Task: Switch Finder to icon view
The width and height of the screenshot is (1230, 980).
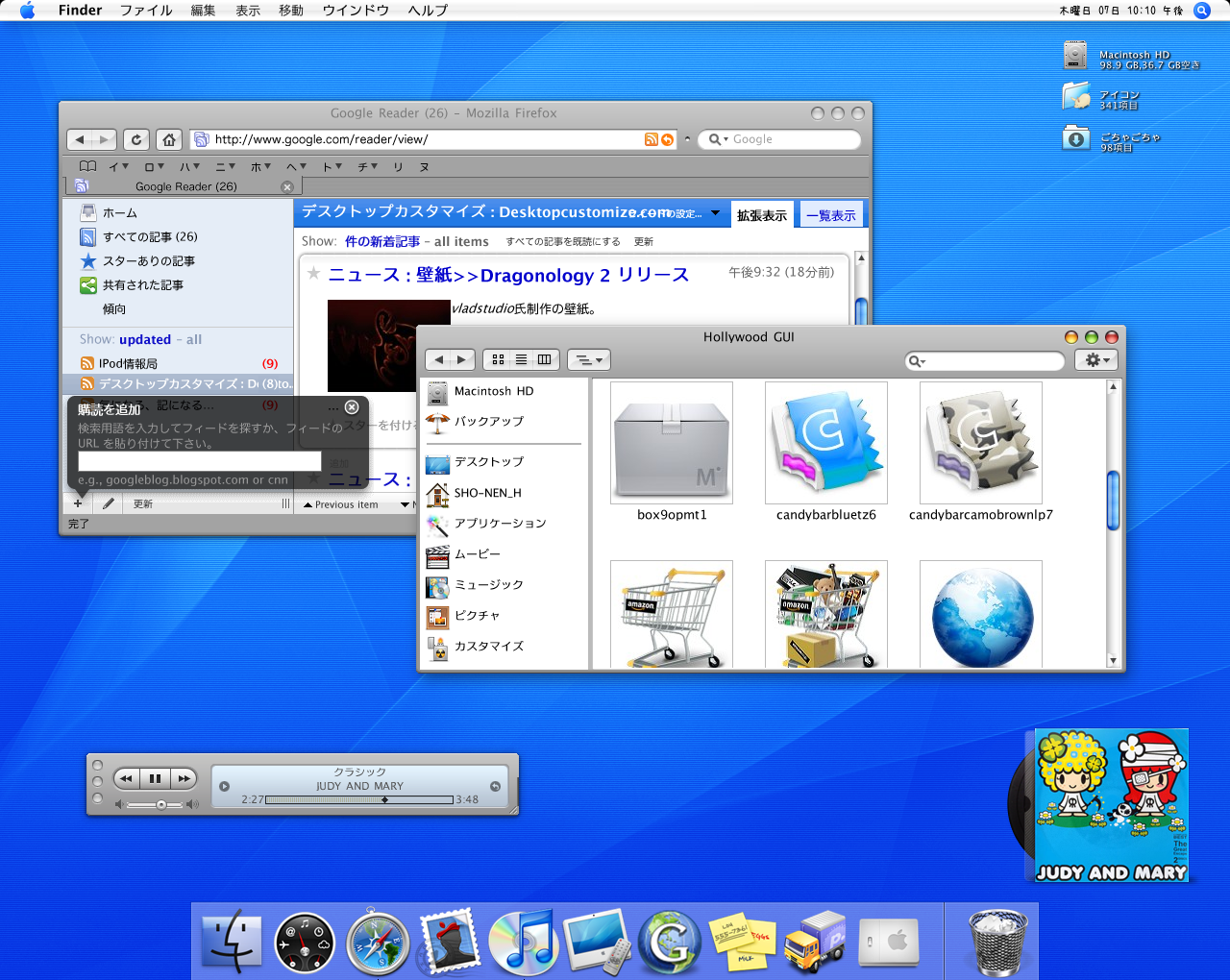Action: pyautogui.click(x=498, y=359)
